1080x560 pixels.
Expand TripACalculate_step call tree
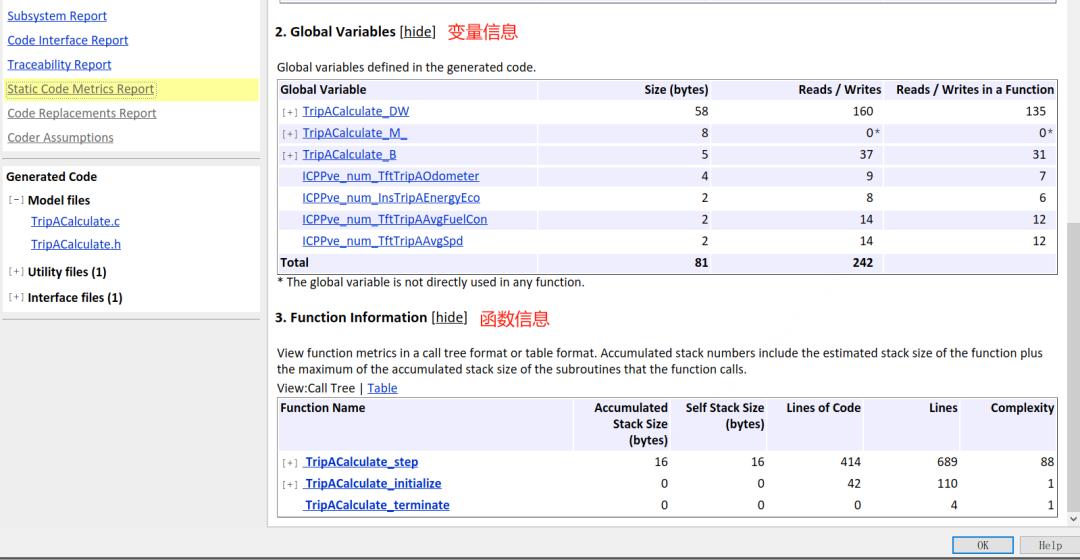click(290, 463)
